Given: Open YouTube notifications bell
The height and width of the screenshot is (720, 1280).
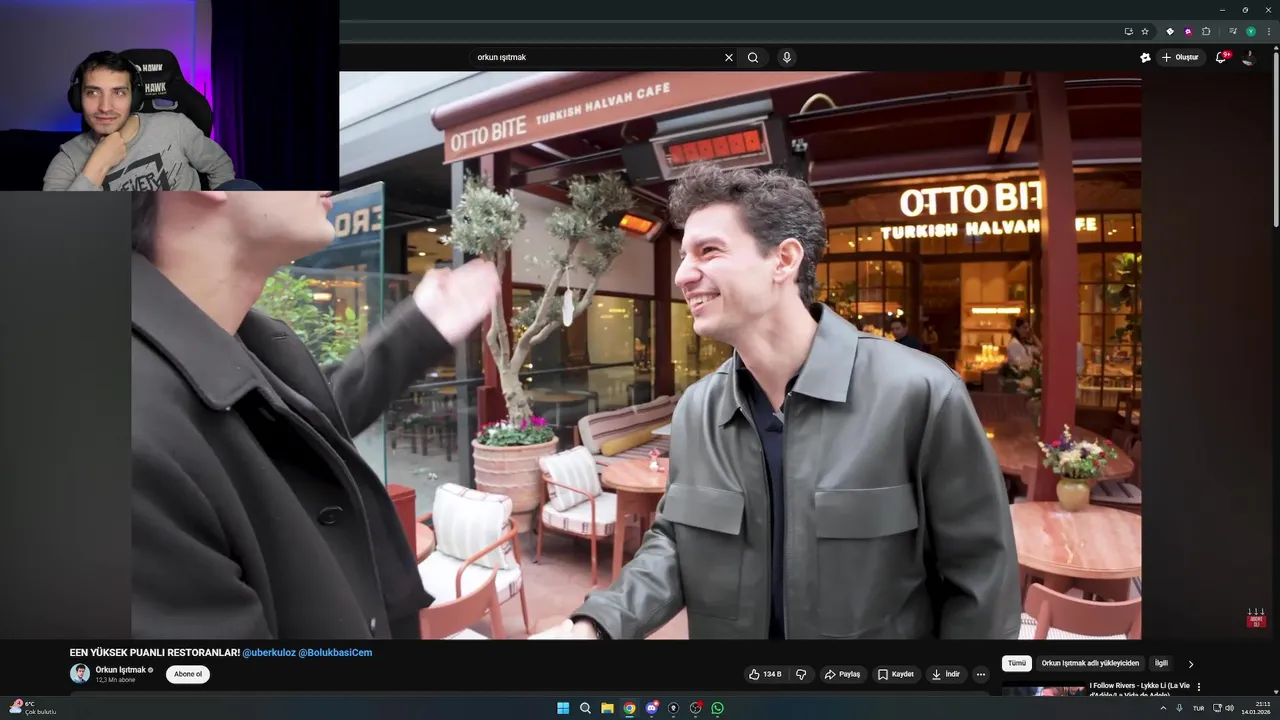Looking at the screenshot, I should point(1220,57).
